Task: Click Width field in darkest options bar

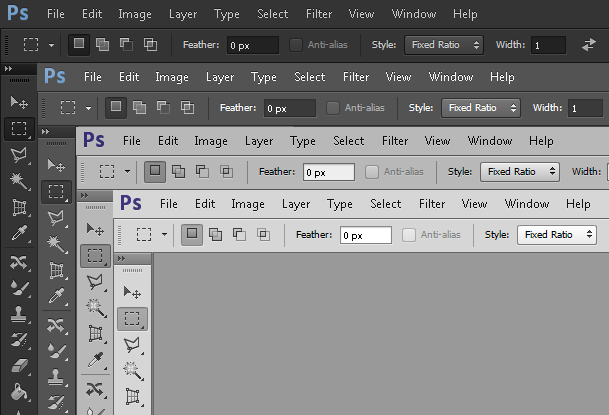Action: click(548, 45)
